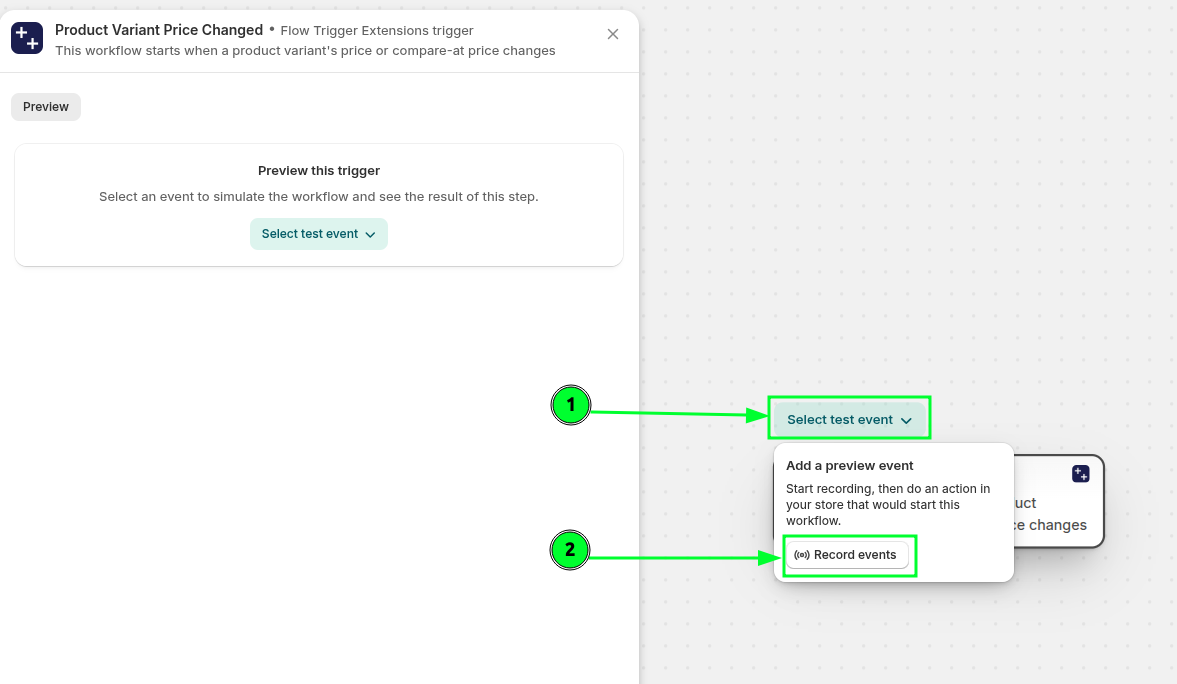Click the green annotation marker numbered 1
Screen dimensions: 1177x684
[x=571, y=405]
